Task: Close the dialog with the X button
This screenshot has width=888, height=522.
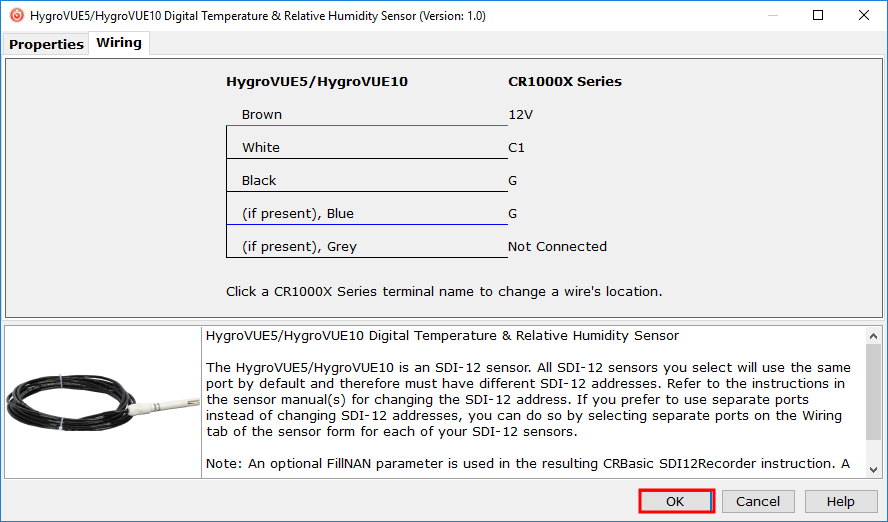Action: coord(863,15)
